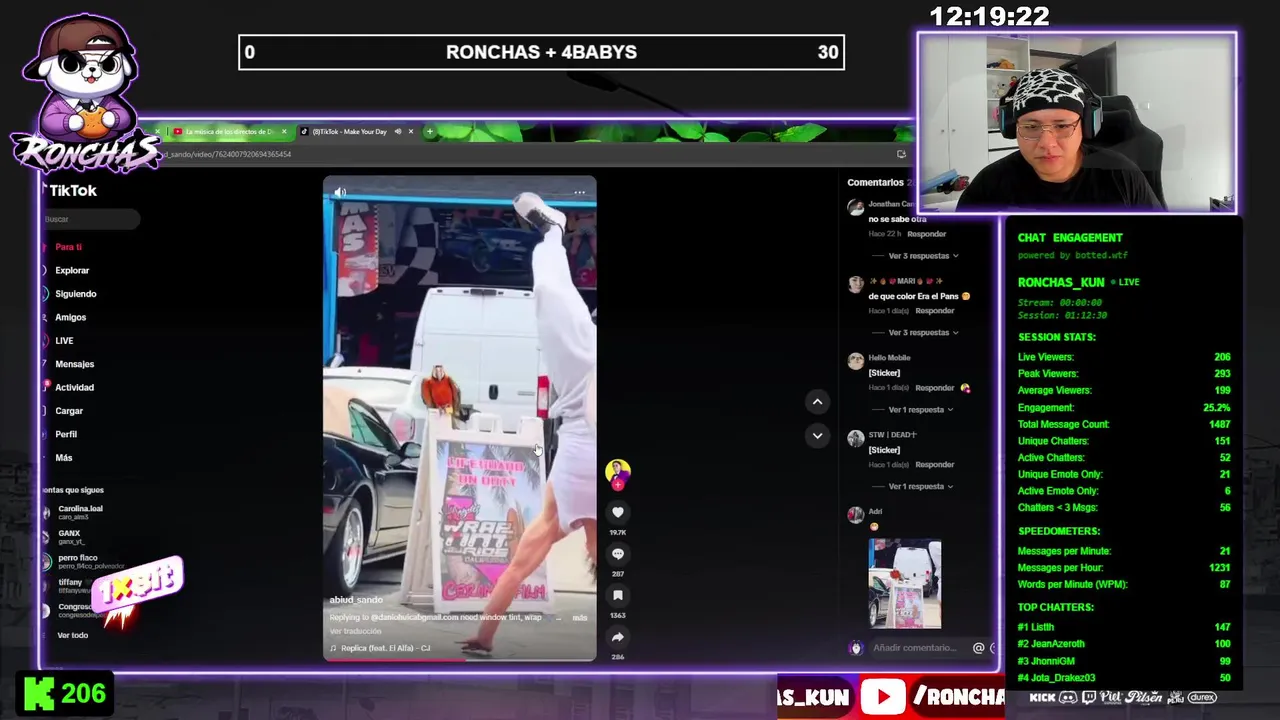Show all followed accounts via 'Ver todo'
The width and height of the screenshot is (1280, 720).
(x=73, y=635)
